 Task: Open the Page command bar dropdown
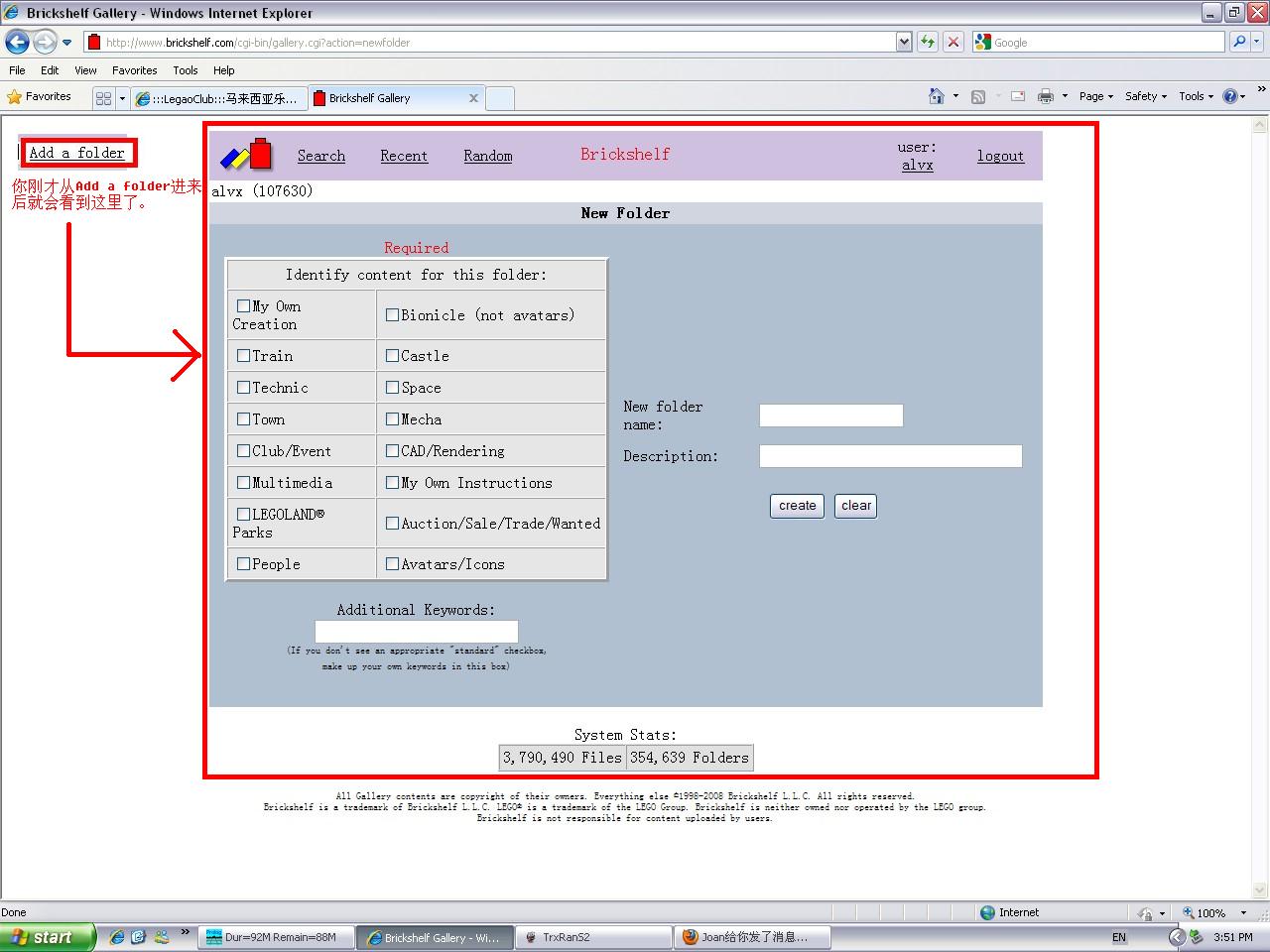pyautogui.click(x=1096, y=96)
